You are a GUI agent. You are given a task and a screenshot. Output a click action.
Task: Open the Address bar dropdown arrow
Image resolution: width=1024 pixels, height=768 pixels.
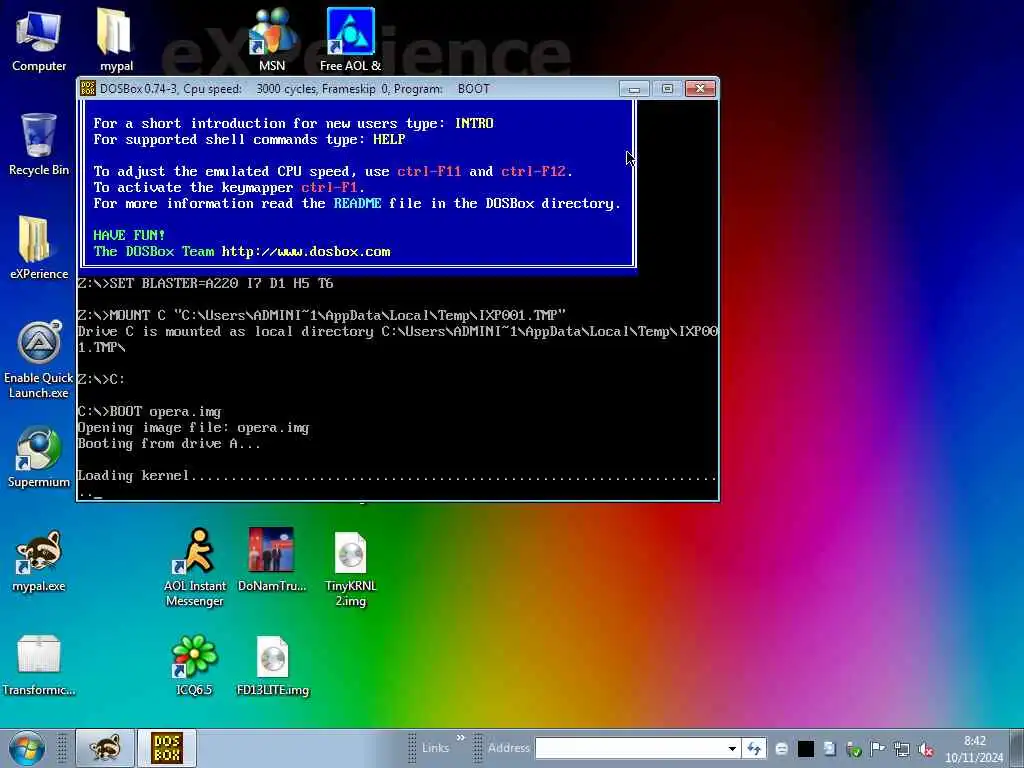point(732,748)
